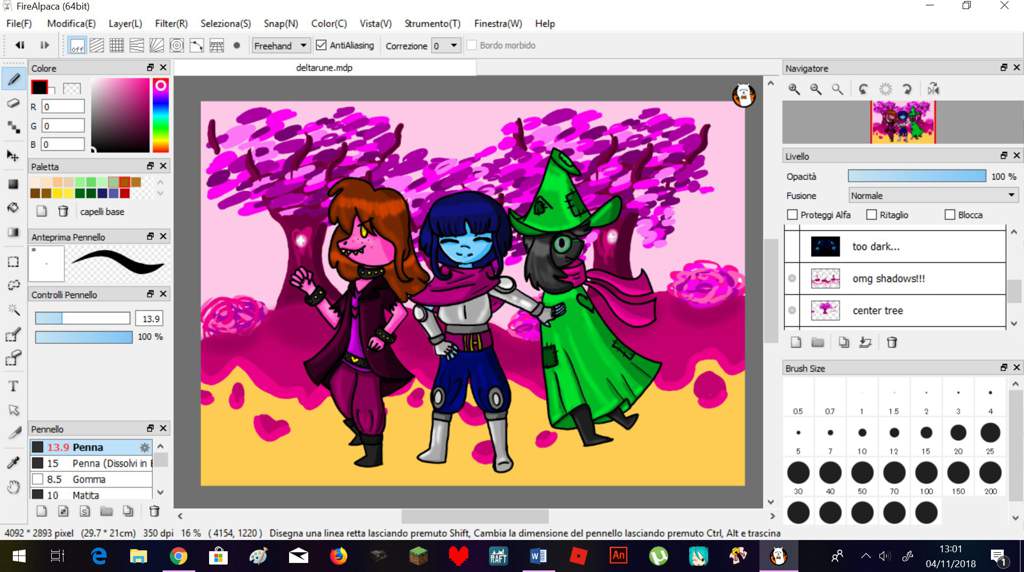Screen dimensions: 1024x572
Task: Pick a hue on the rainbow bar
Action: [161, 116]
